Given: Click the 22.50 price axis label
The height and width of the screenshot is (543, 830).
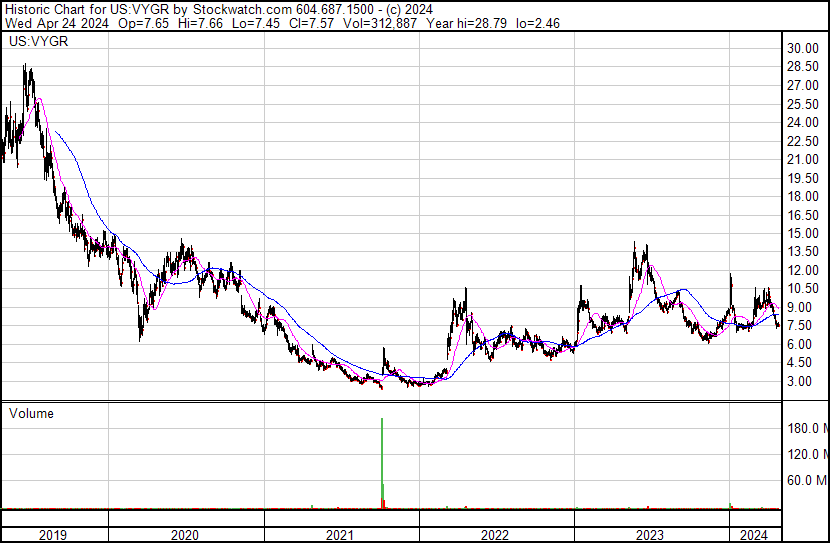Looking at the screenshot, I should coord(803,141).
